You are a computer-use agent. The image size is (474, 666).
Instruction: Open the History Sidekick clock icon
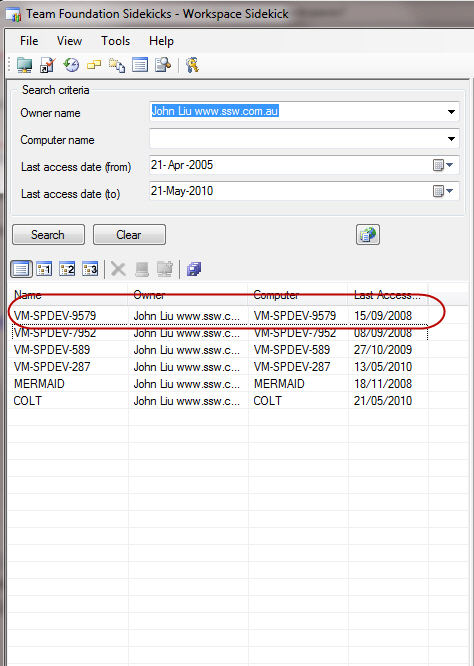(71, 65)
